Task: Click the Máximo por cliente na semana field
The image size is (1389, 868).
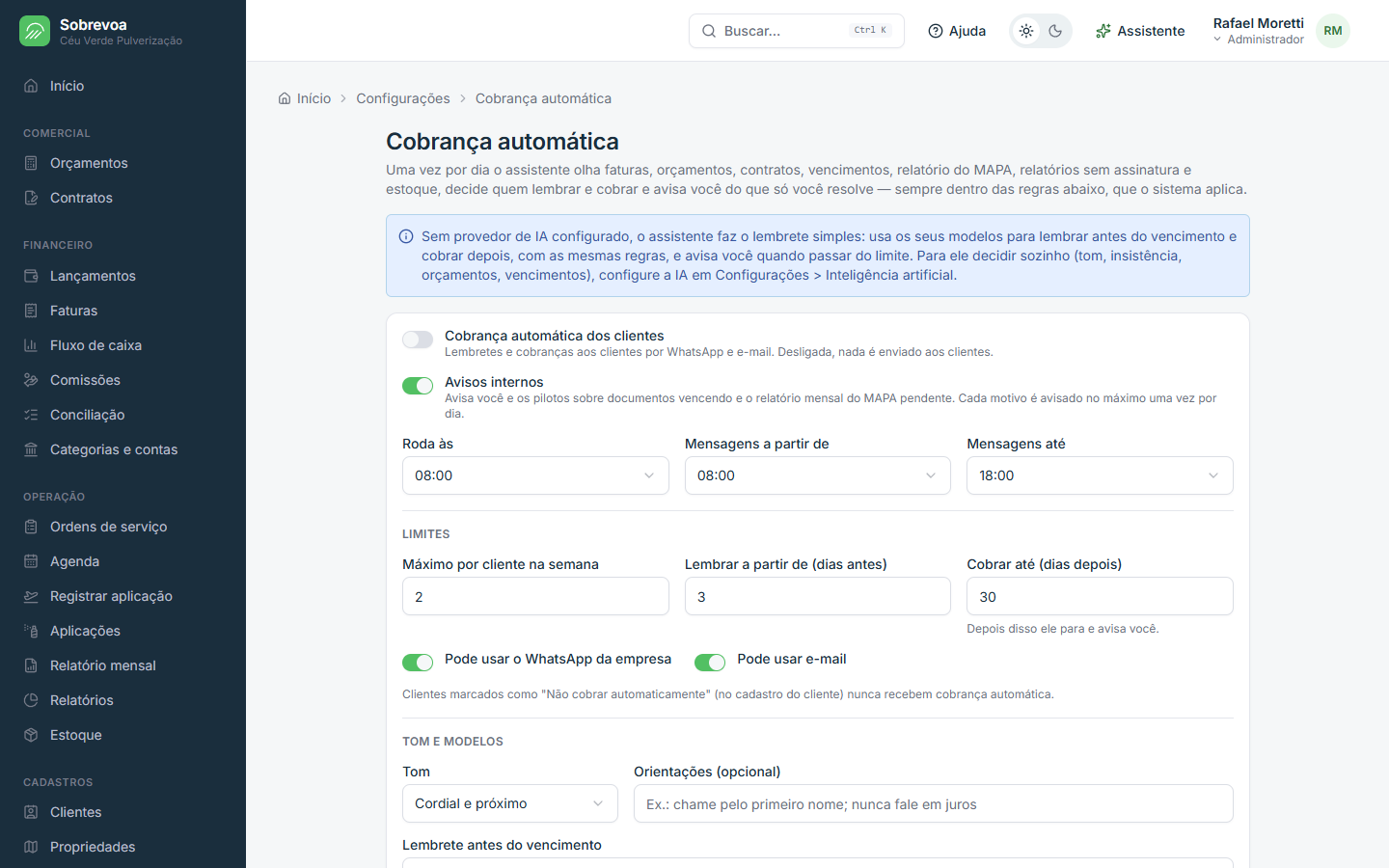Action: 535,596
